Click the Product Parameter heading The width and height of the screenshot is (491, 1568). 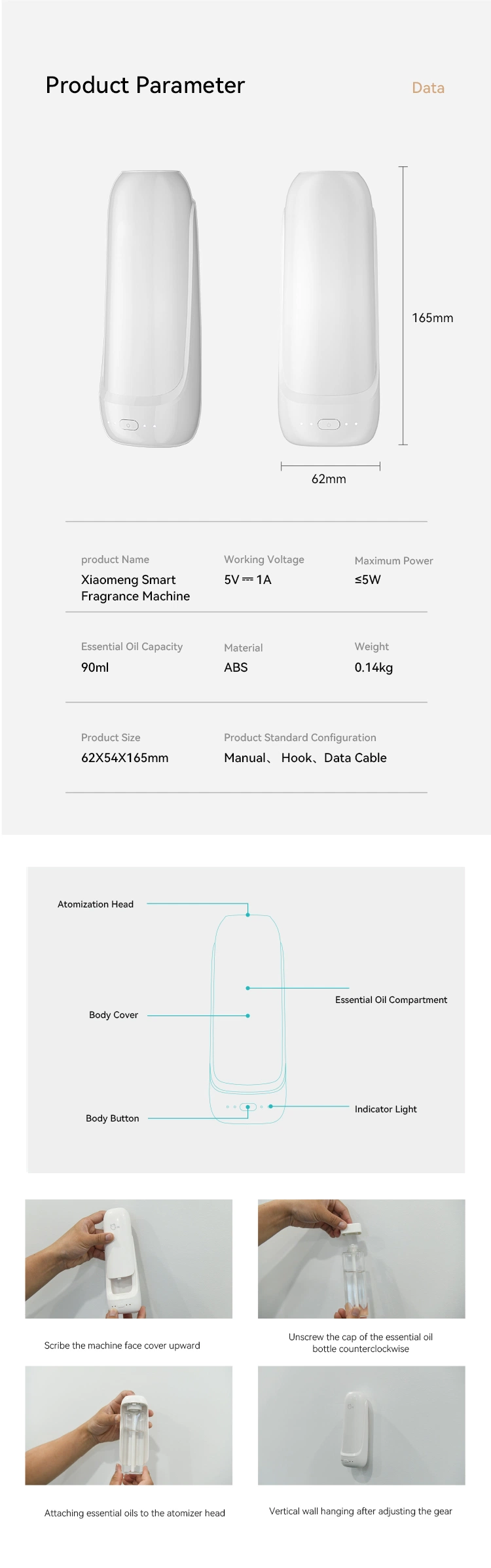click(x=145, y=85)
